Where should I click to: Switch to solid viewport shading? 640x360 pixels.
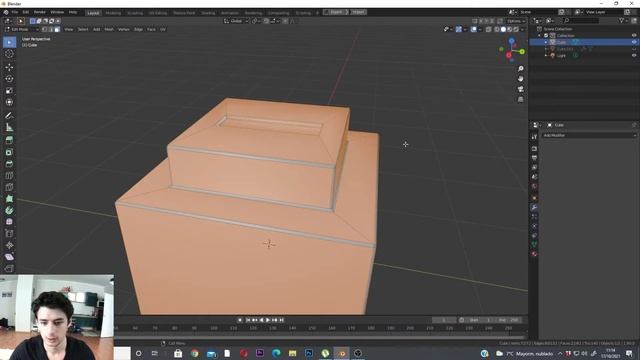503,29
